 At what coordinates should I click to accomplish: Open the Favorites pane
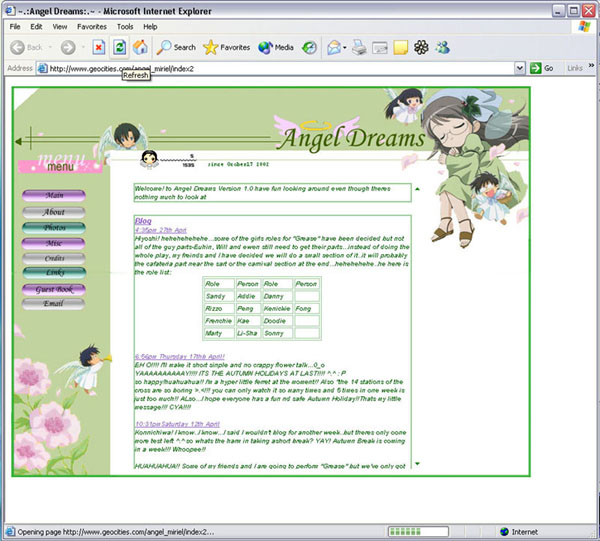[x=227, y=47]
